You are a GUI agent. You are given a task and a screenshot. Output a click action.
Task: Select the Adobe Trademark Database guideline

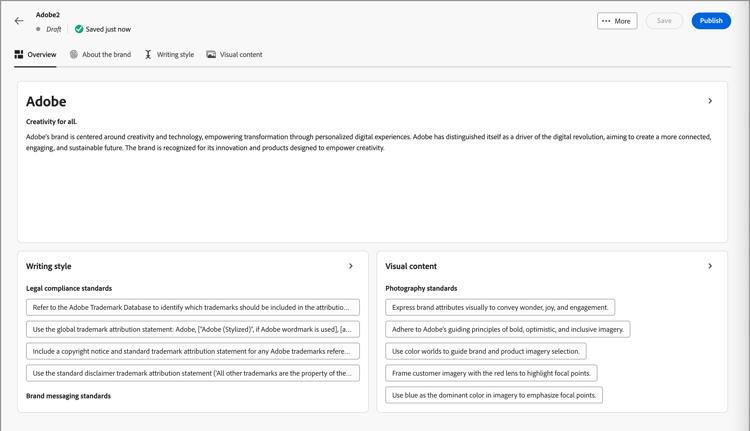coord(193,308)
